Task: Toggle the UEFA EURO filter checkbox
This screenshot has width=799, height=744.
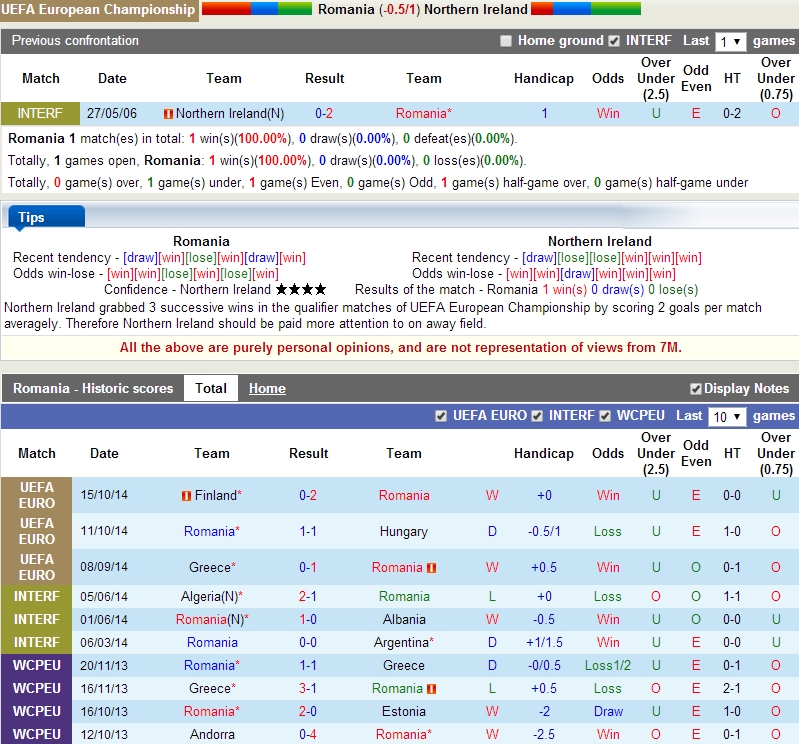Action: [x=441, y=416]
